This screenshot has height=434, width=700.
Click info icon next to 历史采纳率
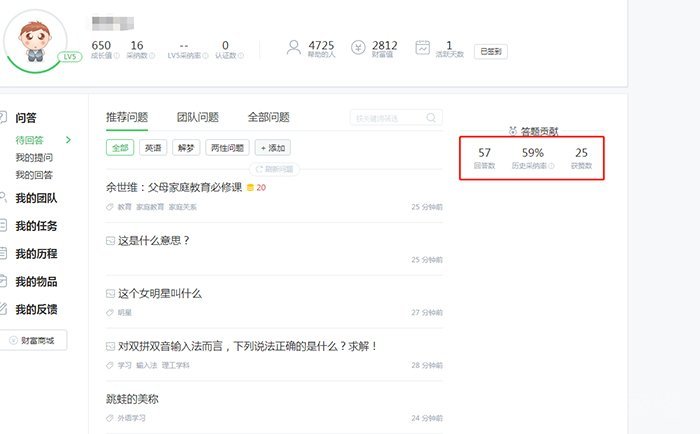click(x=551, y=166)
